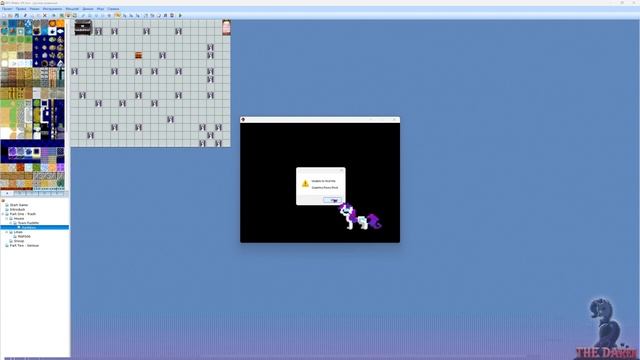Set map zoom to 1/4 scale
The height and width of the screenshot is (360, 640).
click(131, 16)
